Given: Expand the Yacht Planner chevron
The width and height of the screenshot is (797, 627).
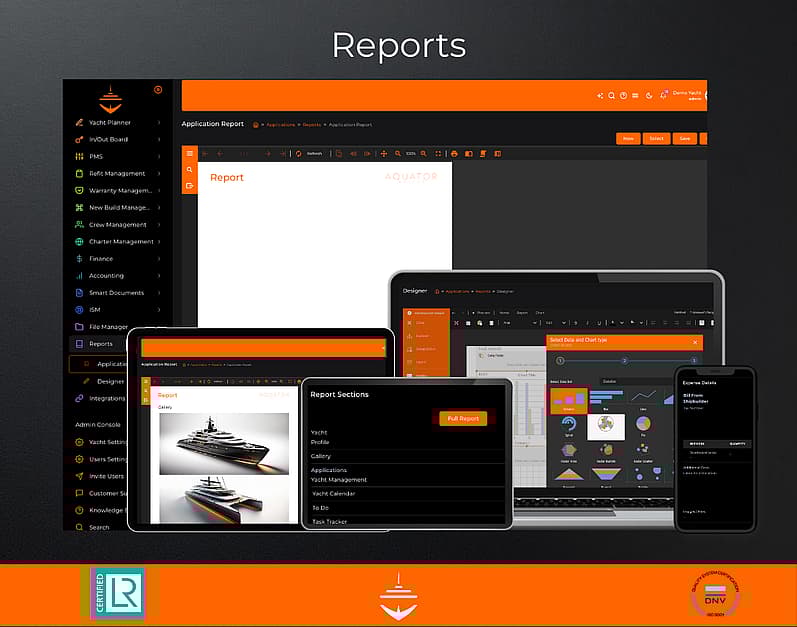Looking at the screenshot, I should click(159, 122).
